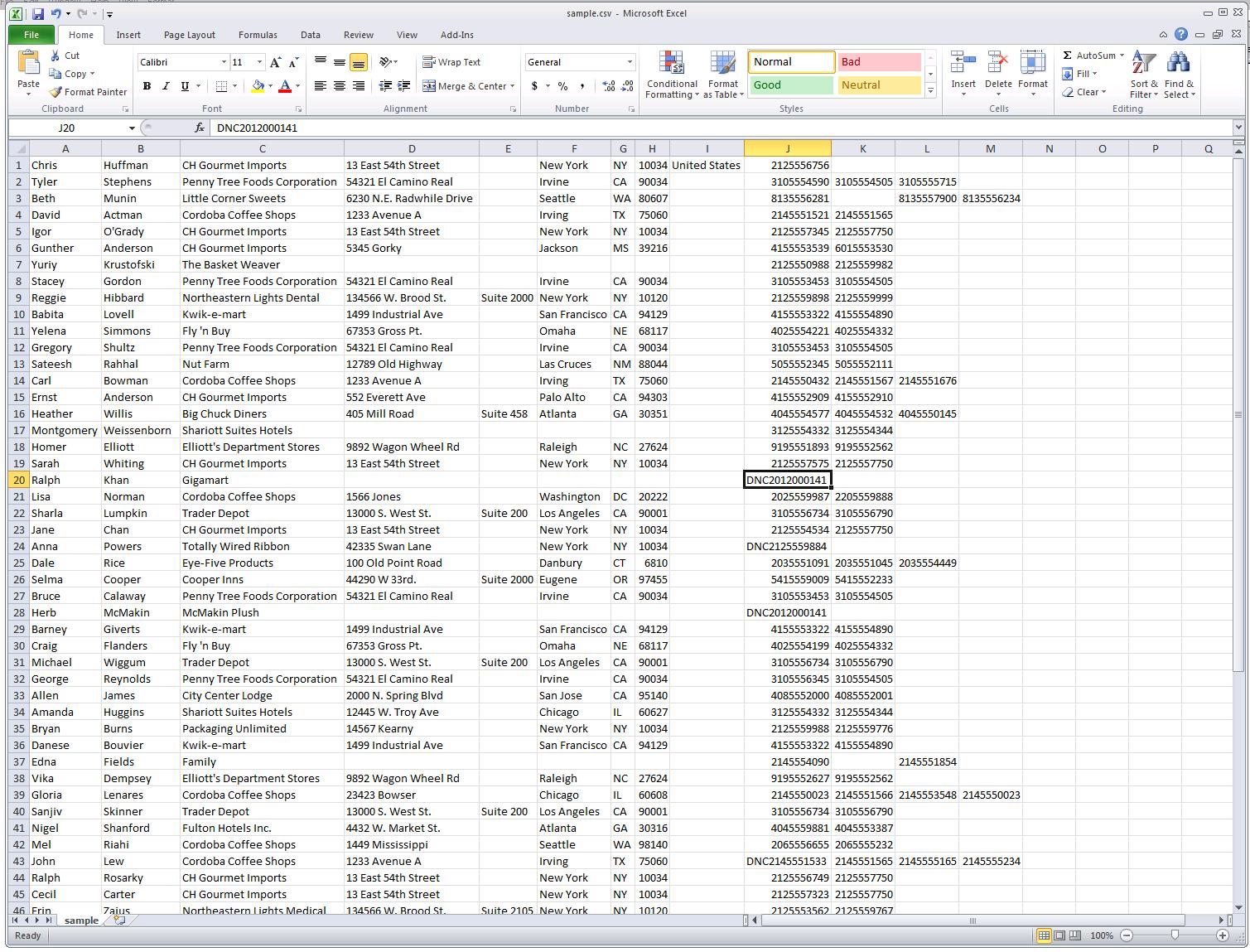Open Sort & Filter options

[x=1144, y=75]
